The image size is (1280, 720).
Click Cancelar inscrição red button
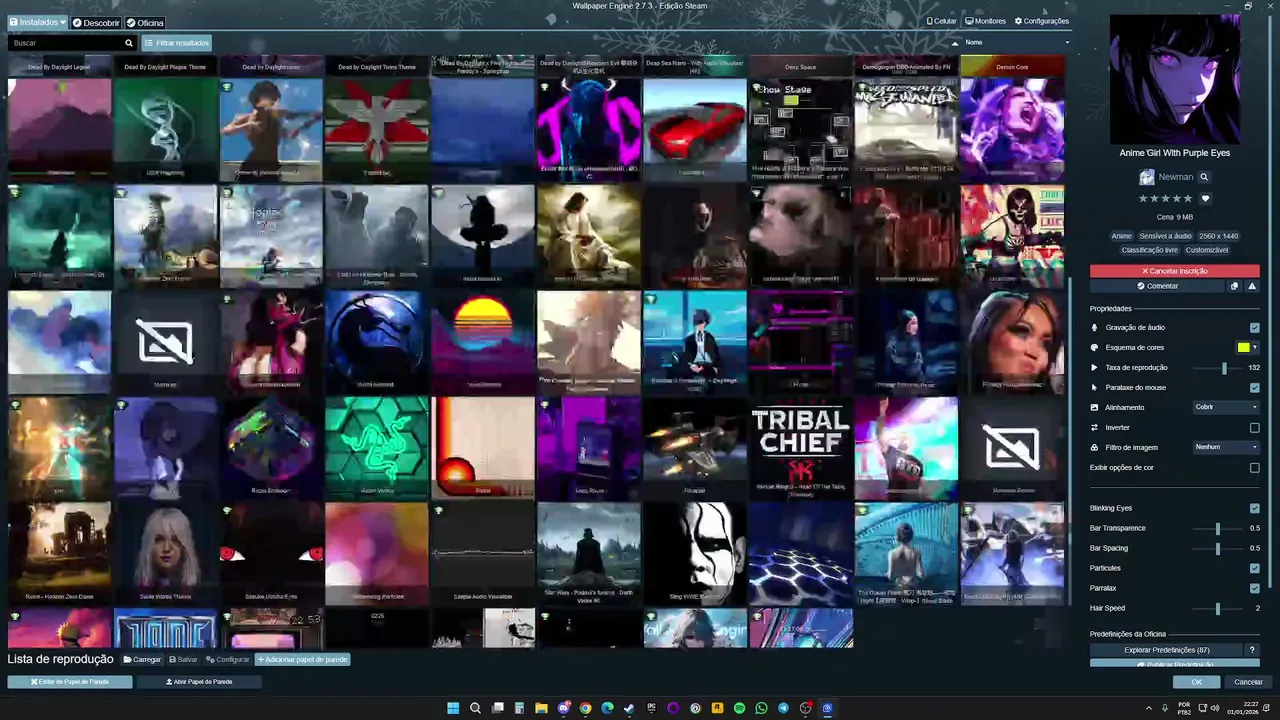pos(1175,271)
